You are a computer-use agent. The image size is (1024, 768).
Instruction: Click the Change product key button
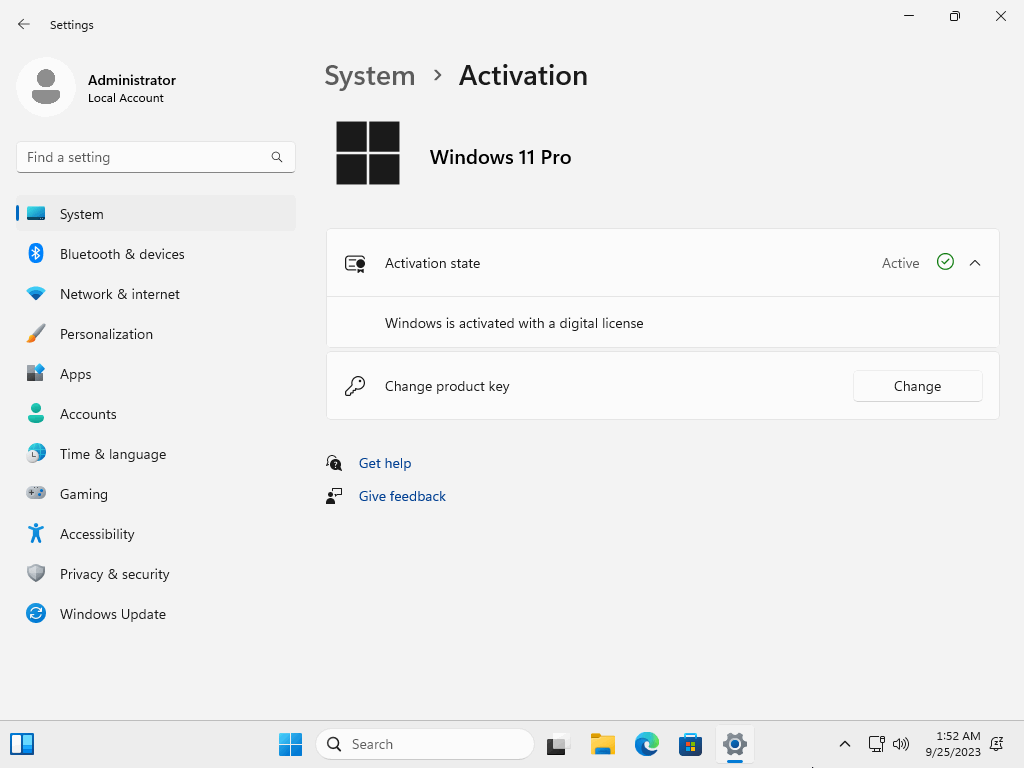click(x=918, y=386)
